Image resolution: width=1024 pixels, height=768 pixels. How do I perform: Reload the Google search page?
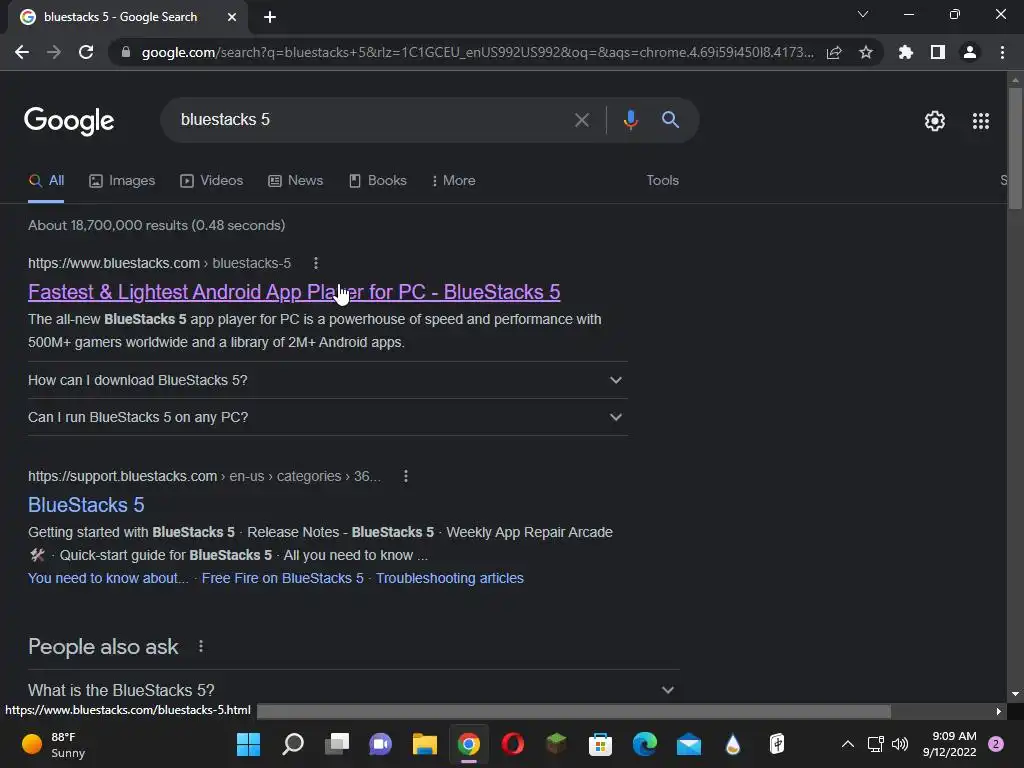[x=86, y=52]
